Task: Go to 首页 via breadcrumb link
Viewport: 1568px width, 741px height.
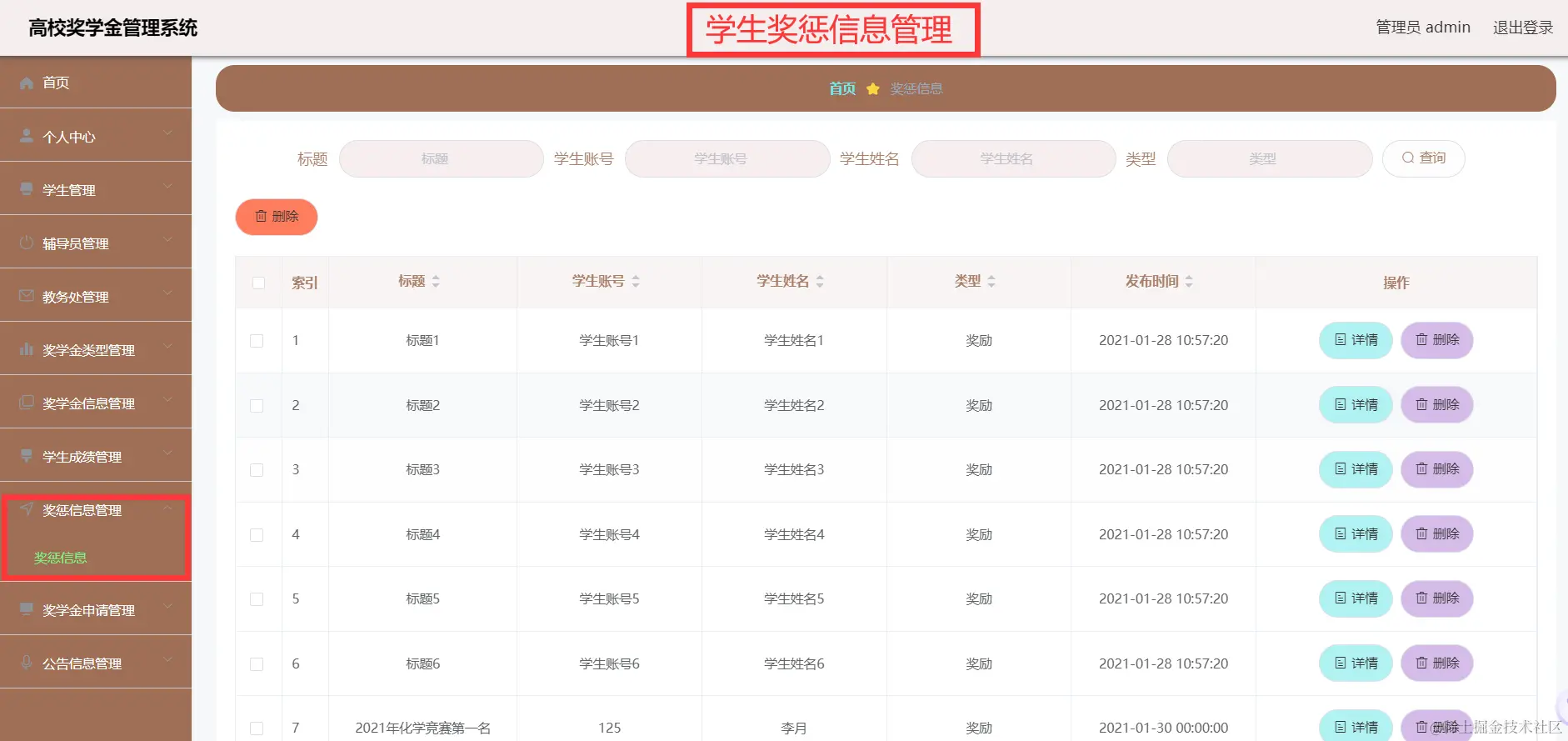Action: pyautogui.click(x=842, y=88)
